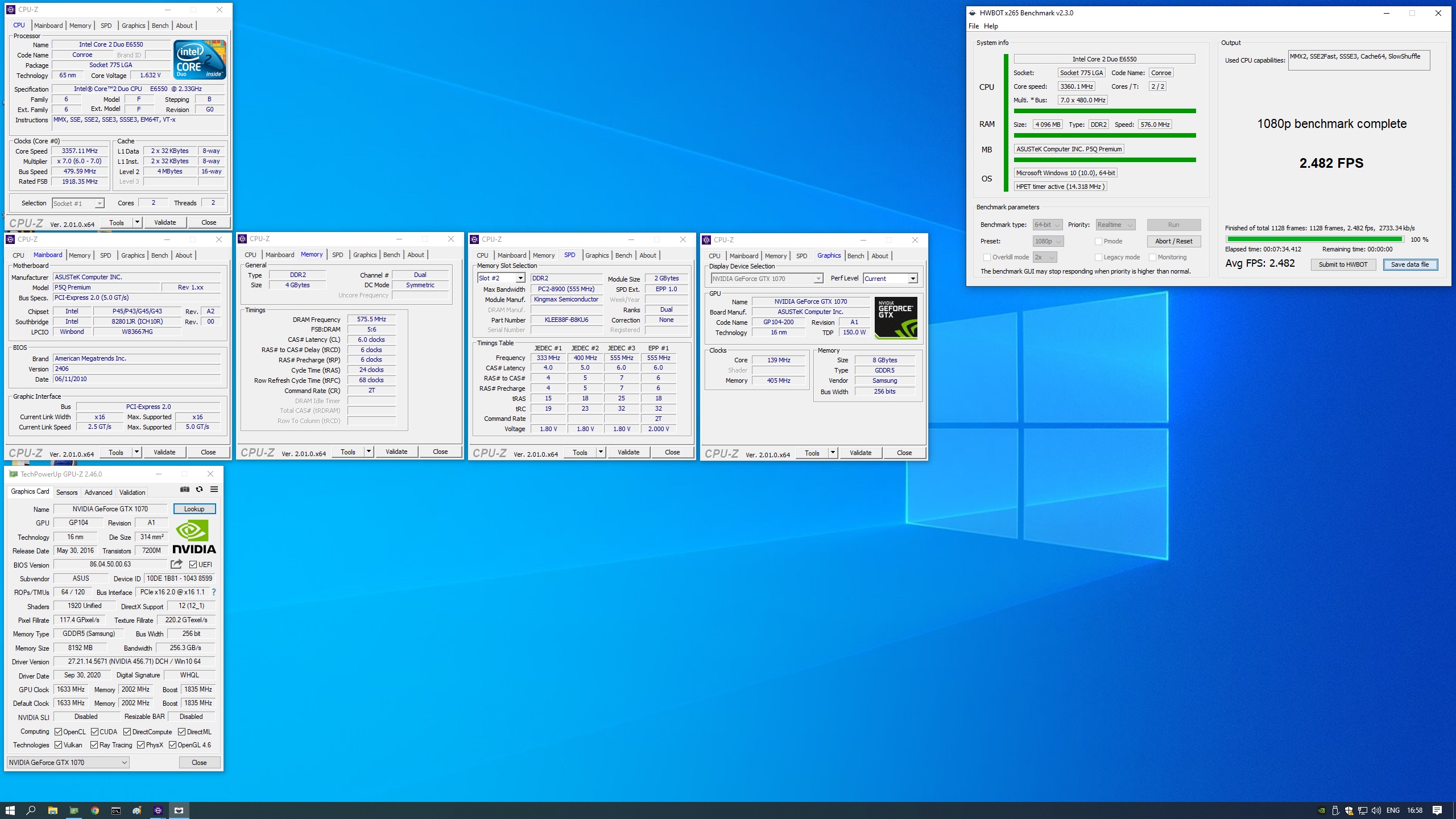1456x819 pixels.
Task: Click HWBOT x265 title bar app icon
Action: (972, 13)
